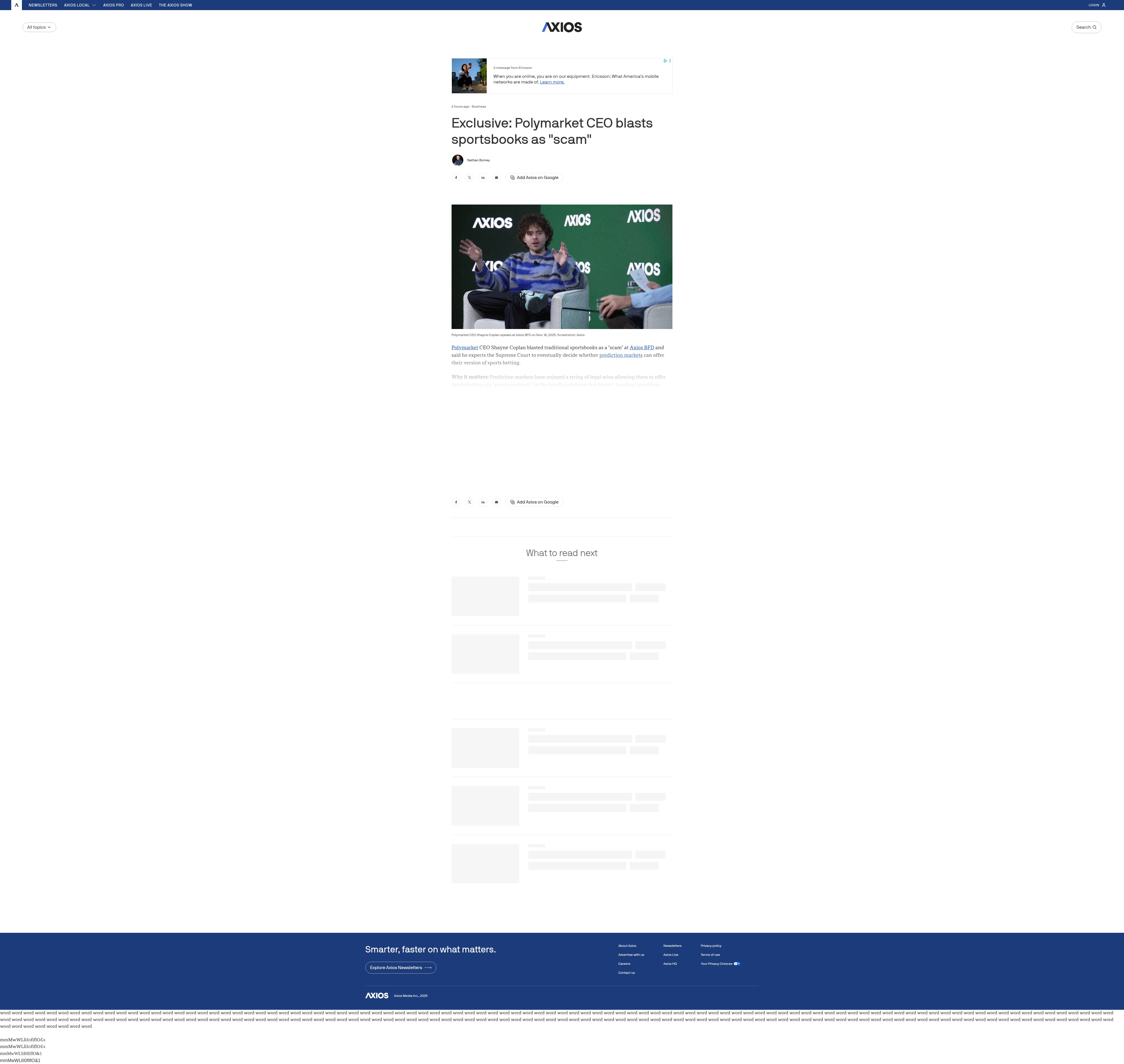Click Nathan Bomey's author avatar
Screen dimensions: 1124x1064
point(458,160)
